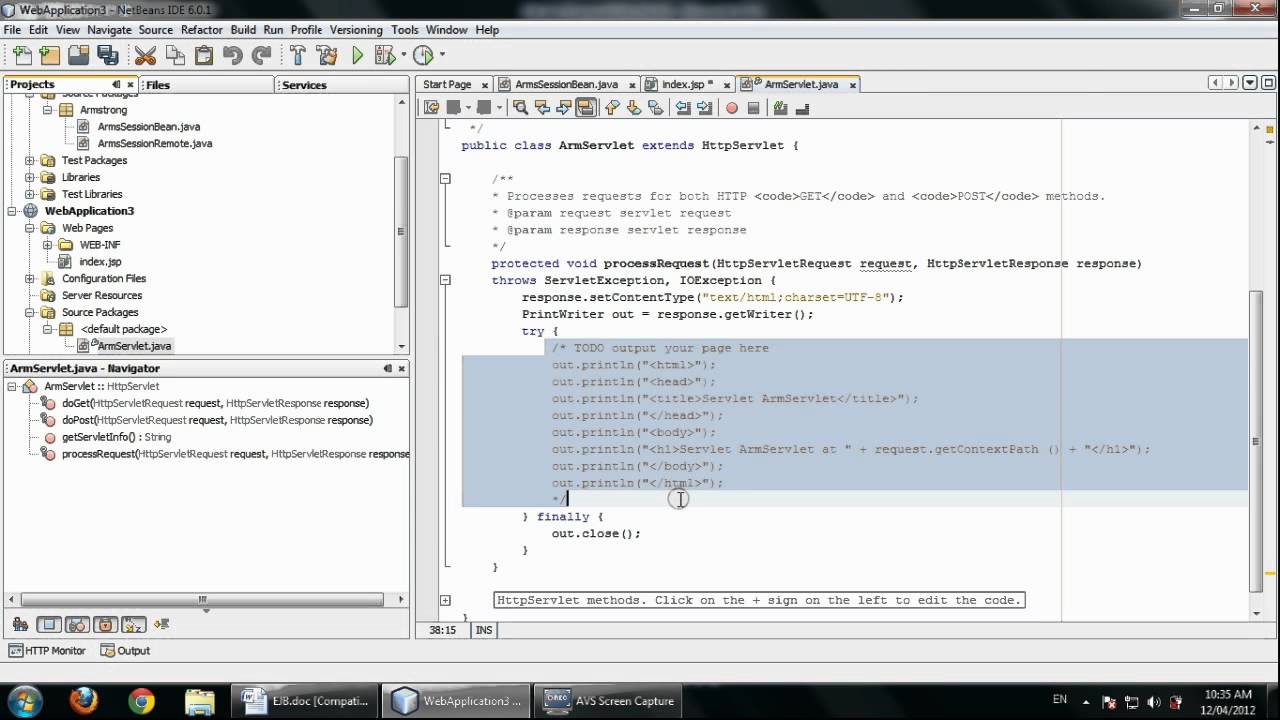Click the Open Project toolbar icon
The width and height of the screenshot is (1280, 720).
coord(78,55)
